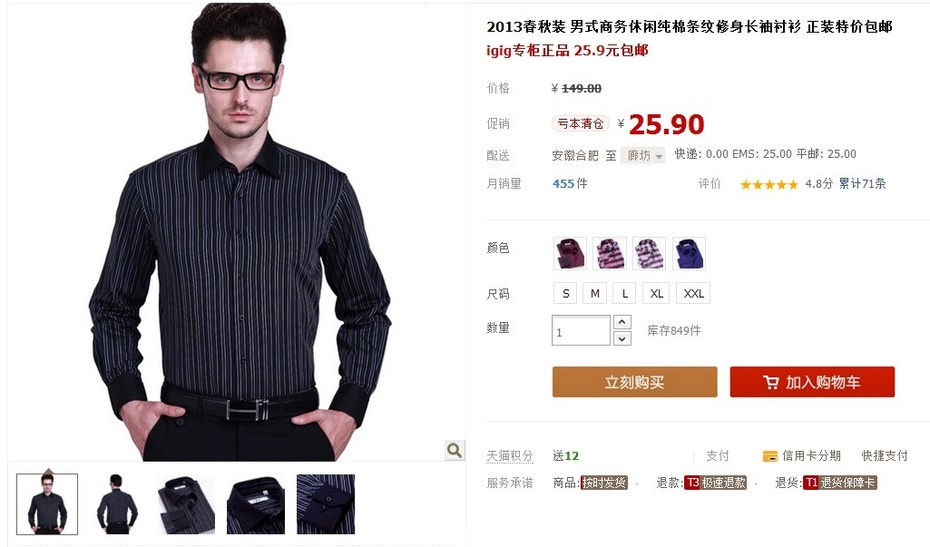Select the back view thumbnail

click(x=117, y=504)
